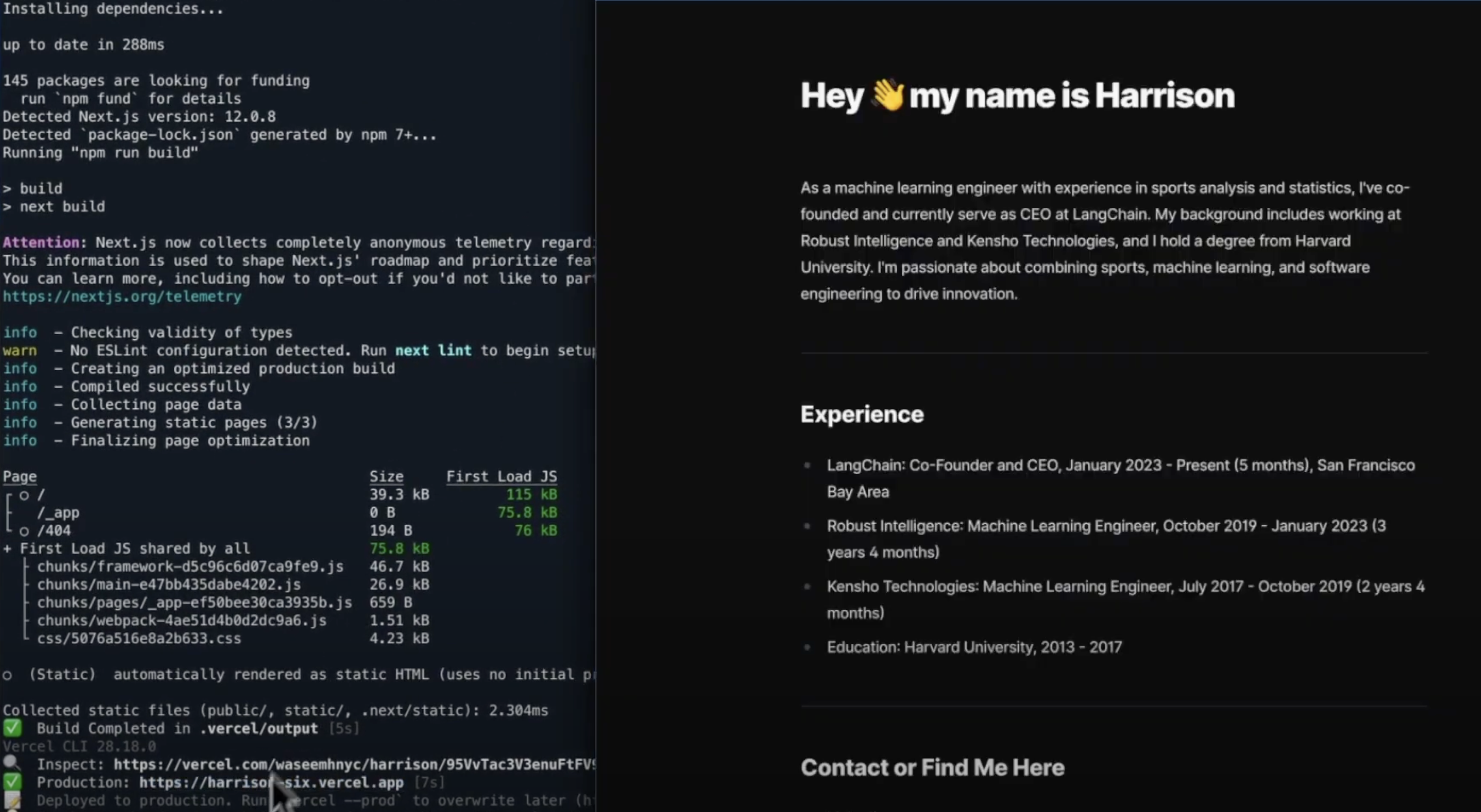The image size is (1481, 812).
Task: Click the purple 'Attention' label in terminal
Action: [40, 242]
